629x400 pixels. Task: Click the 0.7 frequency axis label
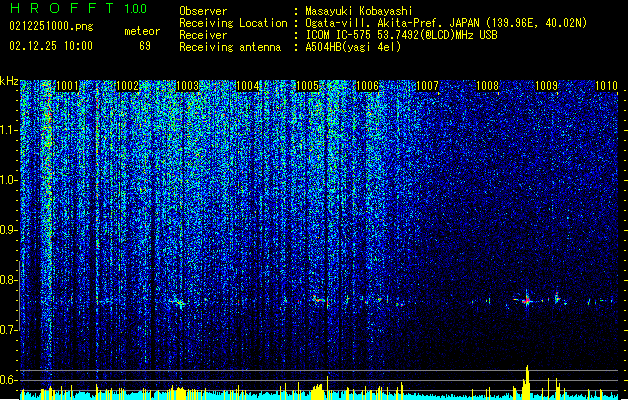pos(9,330)
